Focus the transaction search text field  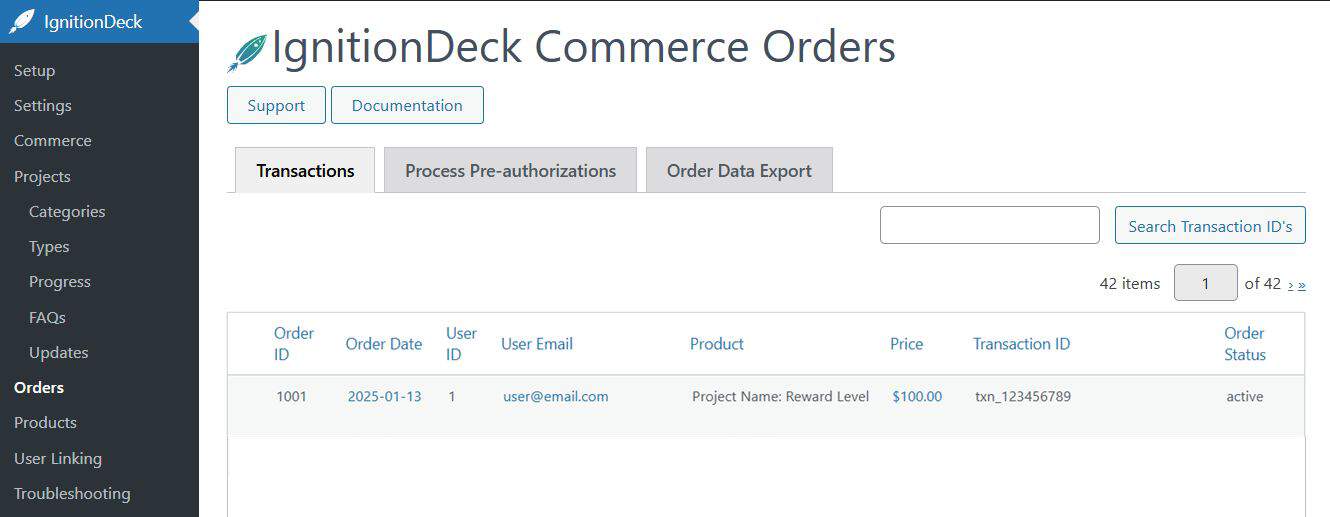coord(989,225)
